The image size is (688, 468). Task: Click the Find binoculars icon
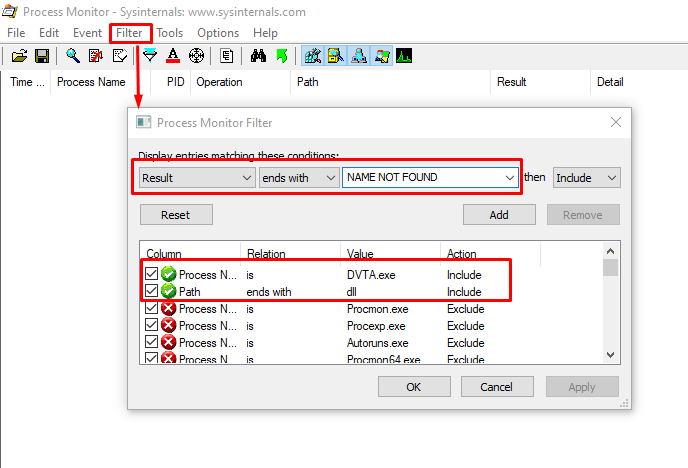coord(258,56)
